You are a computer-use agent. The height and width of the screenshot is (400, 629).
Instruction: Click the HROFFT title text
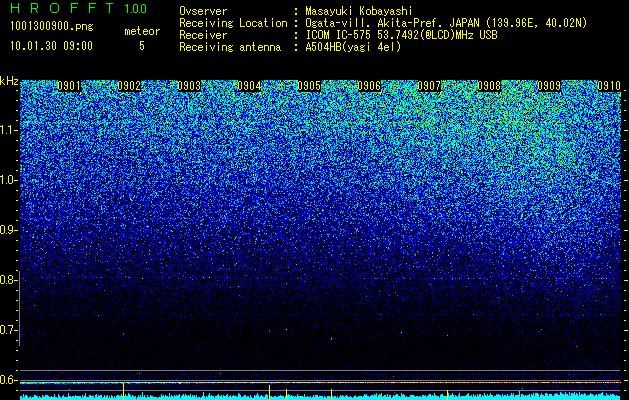click(x=63, y=8)
